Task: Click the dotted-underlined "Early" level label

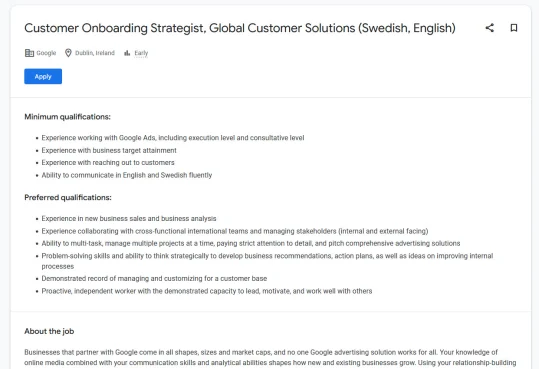Action: coord(141,53)
